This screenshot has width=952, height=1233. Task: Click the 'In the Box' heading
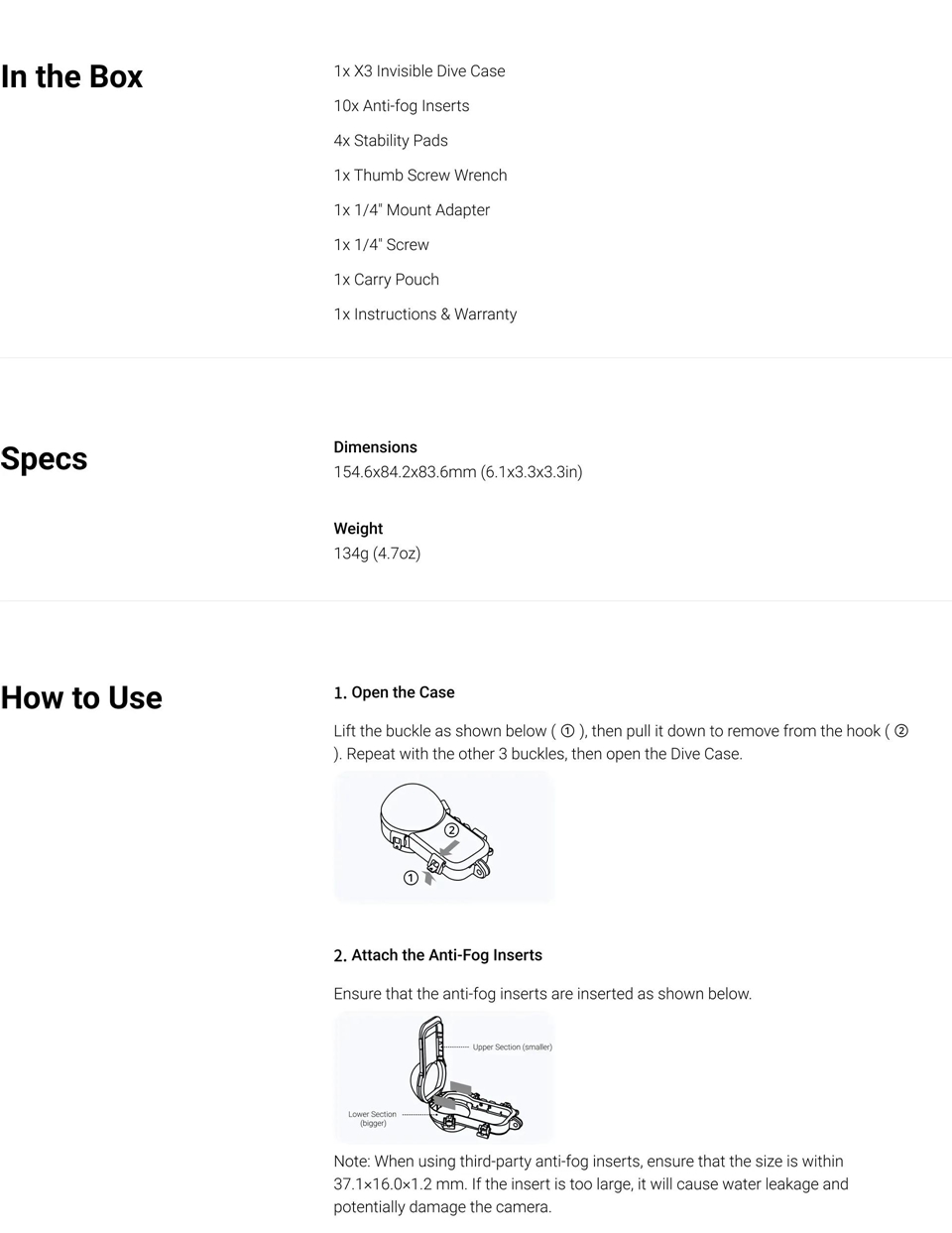(x=71, y=76)
